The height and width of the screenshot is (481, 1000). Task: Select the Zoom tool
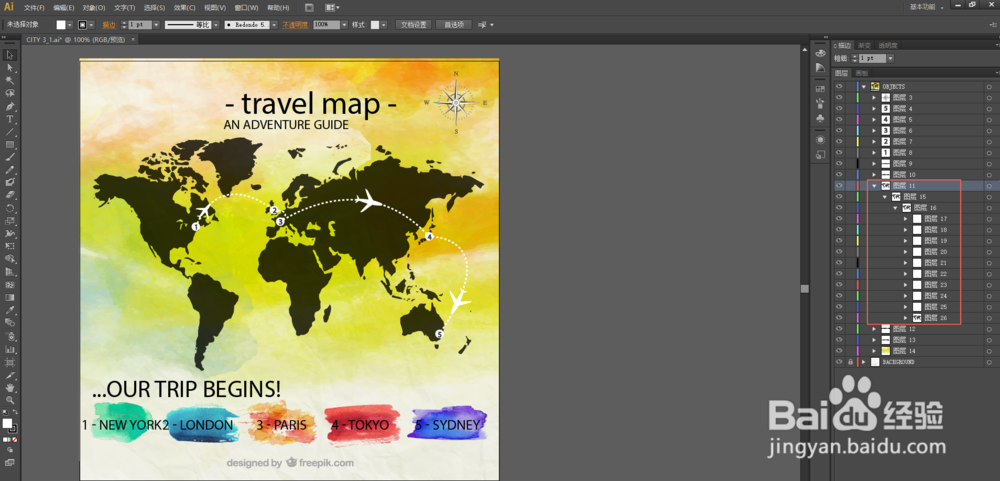tap(10, 400)
